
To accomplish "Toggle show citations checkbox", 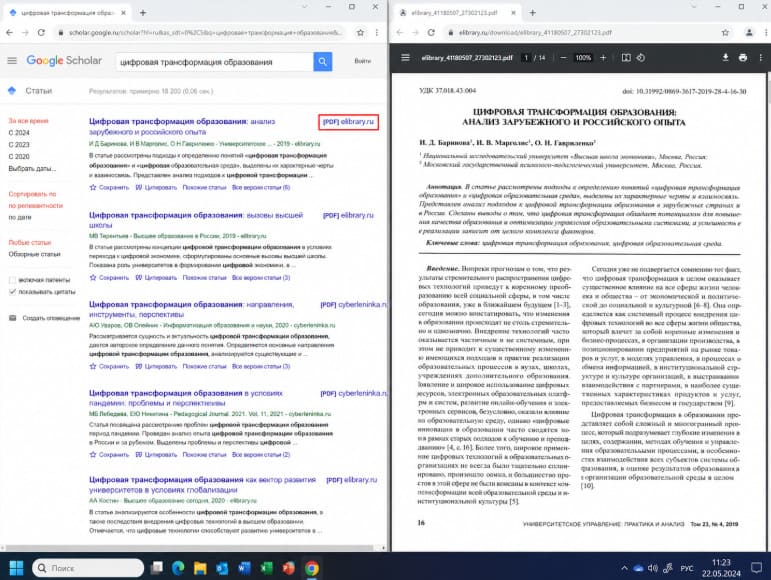I will [x=12, y=292].
